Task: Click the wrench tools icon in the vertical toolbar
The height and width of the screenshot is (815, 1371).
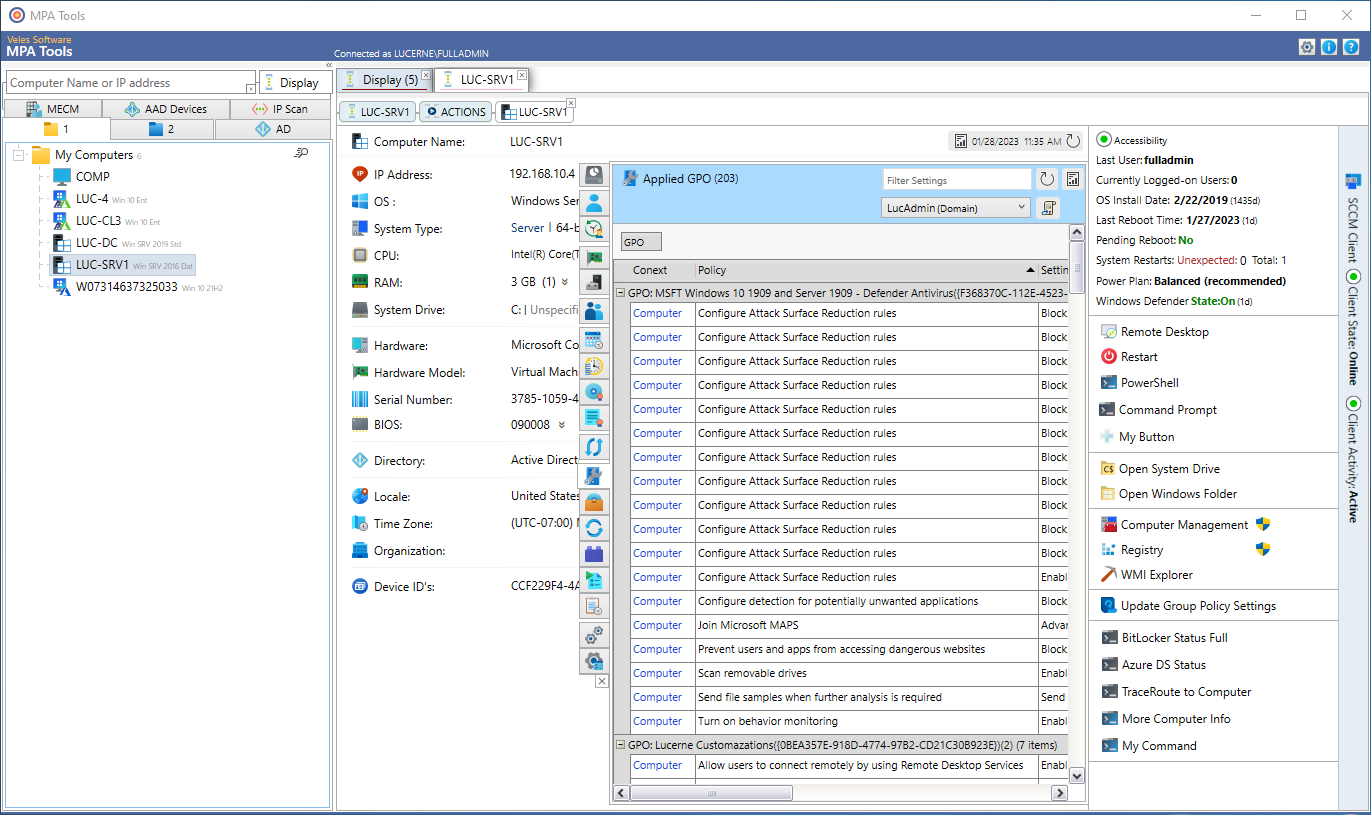Action: (594, 475)
